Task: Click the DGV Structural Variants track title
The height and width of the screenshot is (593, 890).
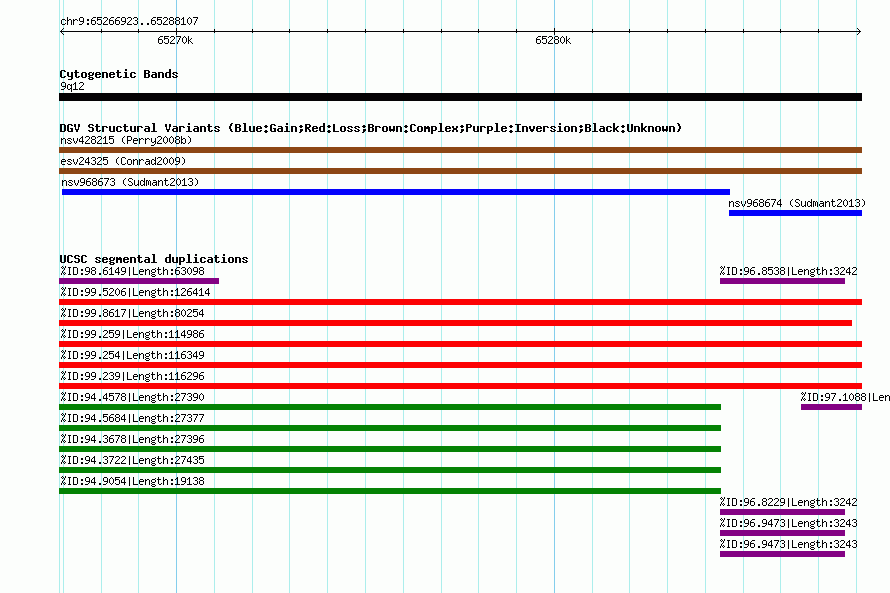Action: [371, 128]
